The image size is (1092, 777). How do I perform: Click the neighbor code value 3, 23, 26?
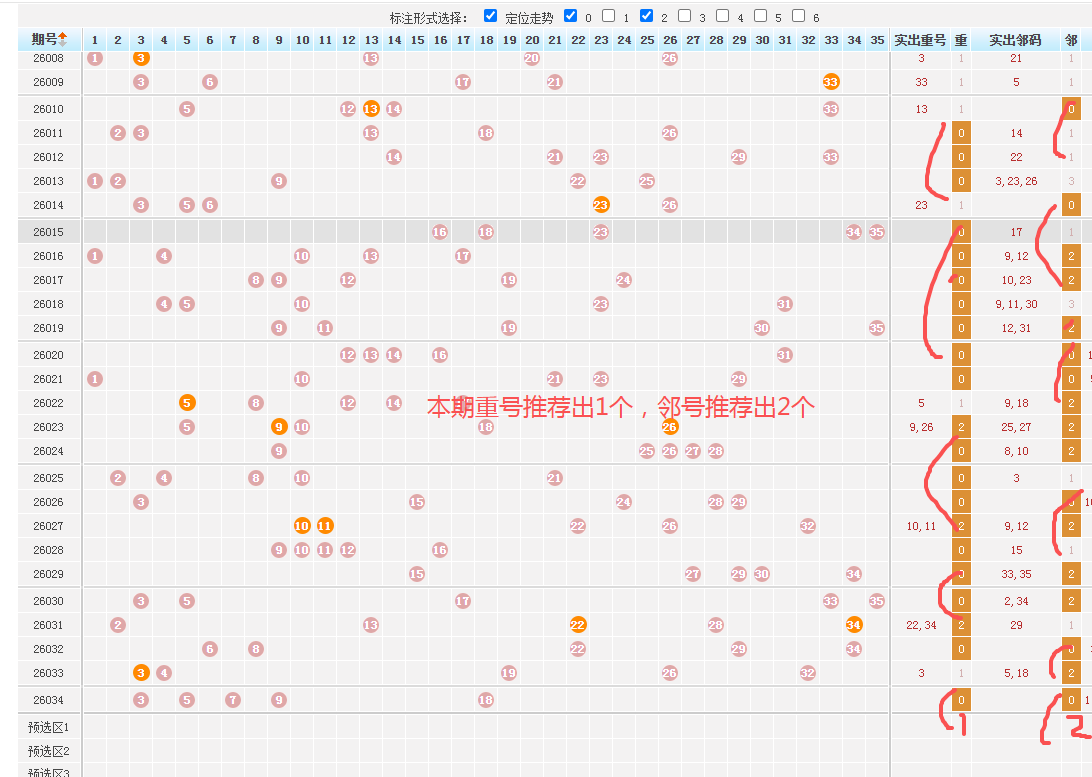tap(1016, 181)
